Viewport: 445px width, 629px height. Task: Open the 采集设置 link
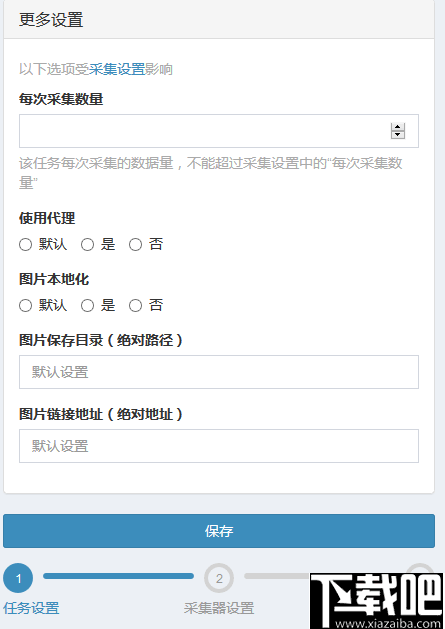tap(117, 69)
